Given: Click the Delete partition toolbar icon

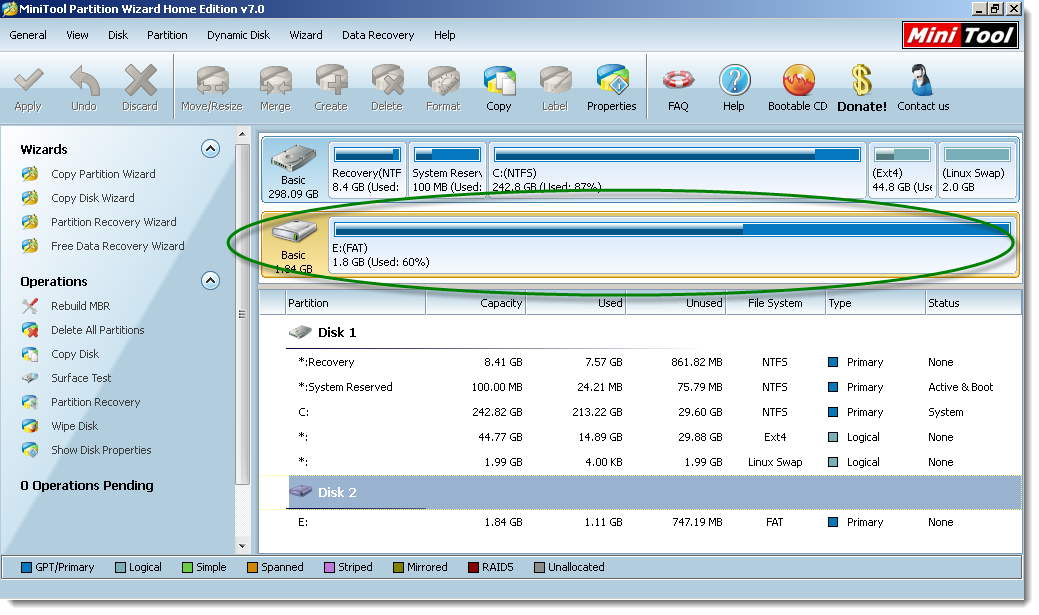Looking at the screenshot, I should [387, 89].
